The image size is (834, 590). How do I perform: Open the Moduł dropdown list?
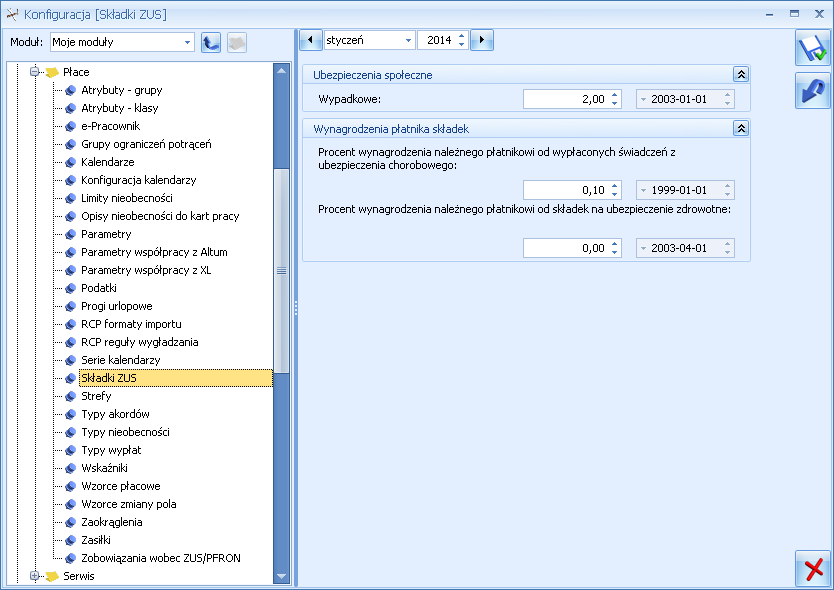tap(187, 43)
